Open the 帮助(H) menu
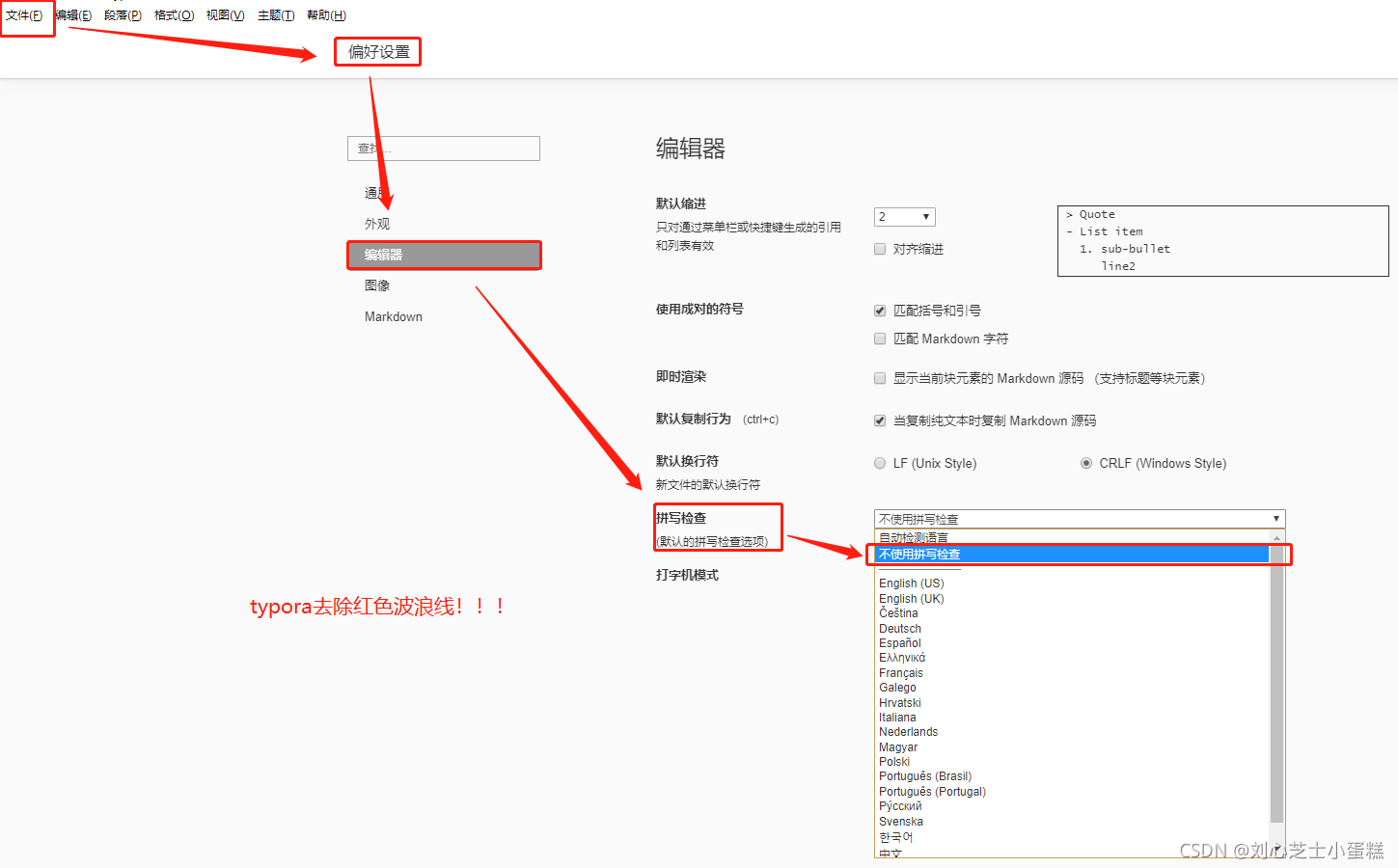This screenshot has height=868, width=1398. coord(326,15)
